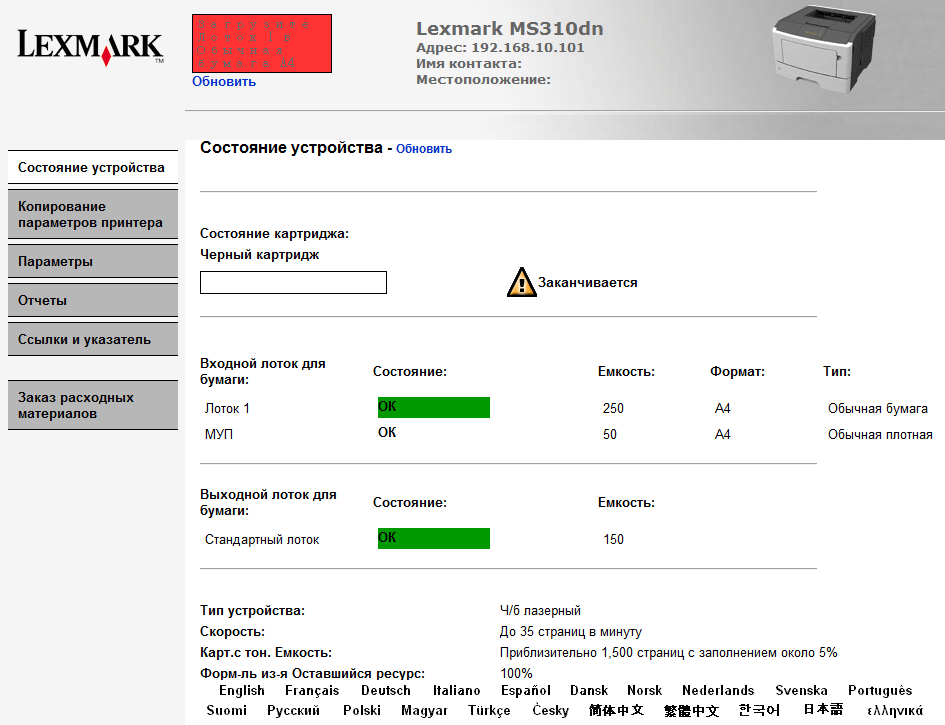Switch language to Português
The image size is (945, 725).
pos(880,691)
